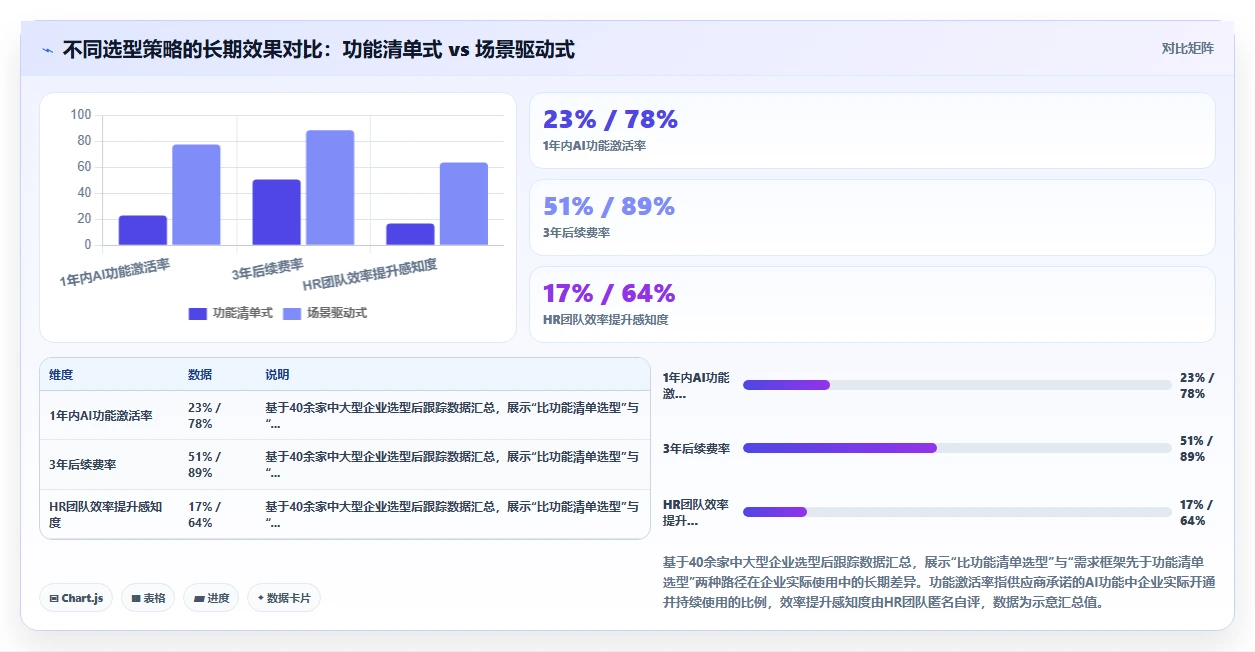Click the 数据卡片 chip

pos(284,598)
